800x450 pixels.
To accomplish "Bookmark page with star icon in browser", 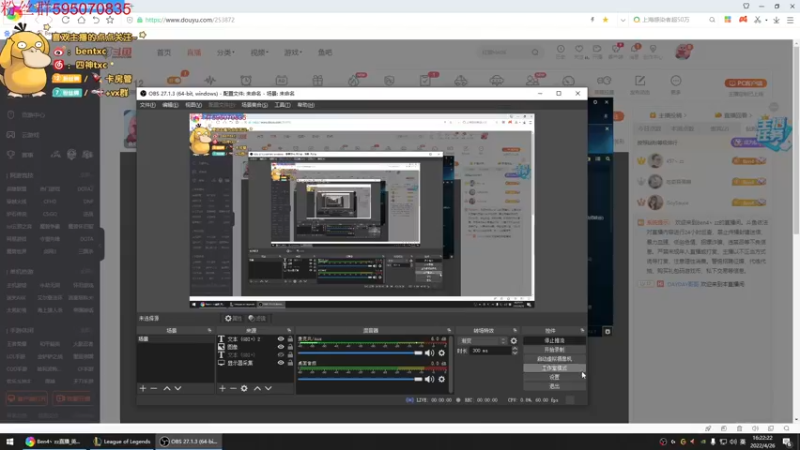I will [110, 20].
